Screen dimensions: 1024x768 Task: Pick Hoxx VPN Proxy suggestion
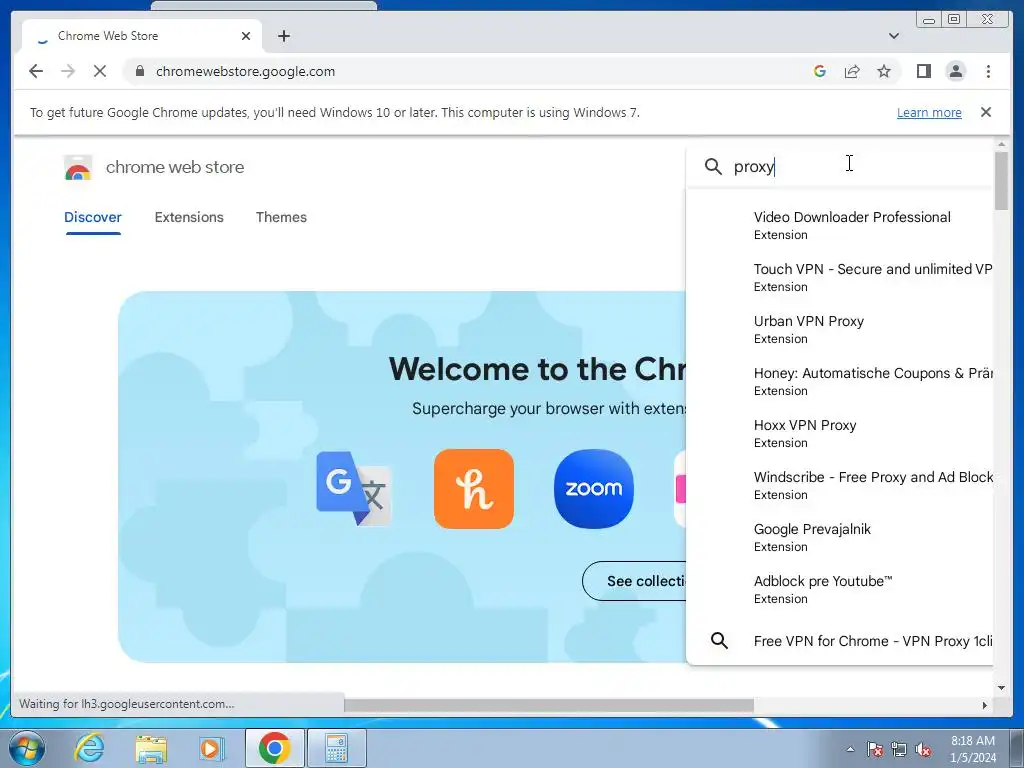tap(840, 434)
